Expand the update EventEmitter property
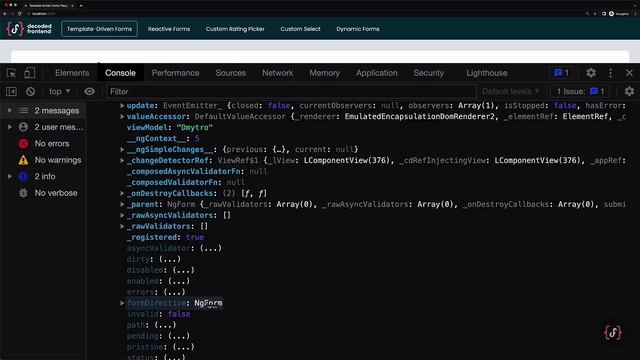 [x=122, y=105]
